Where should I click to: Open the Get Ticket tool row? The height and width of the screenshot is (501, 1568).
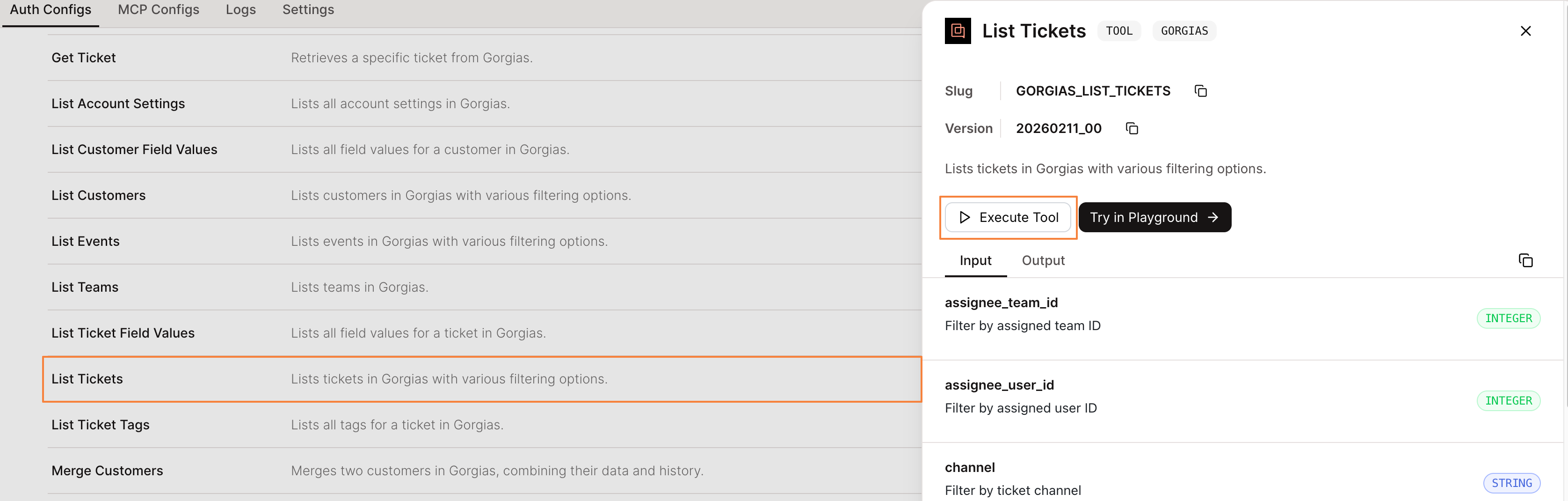tap(83, 58)
